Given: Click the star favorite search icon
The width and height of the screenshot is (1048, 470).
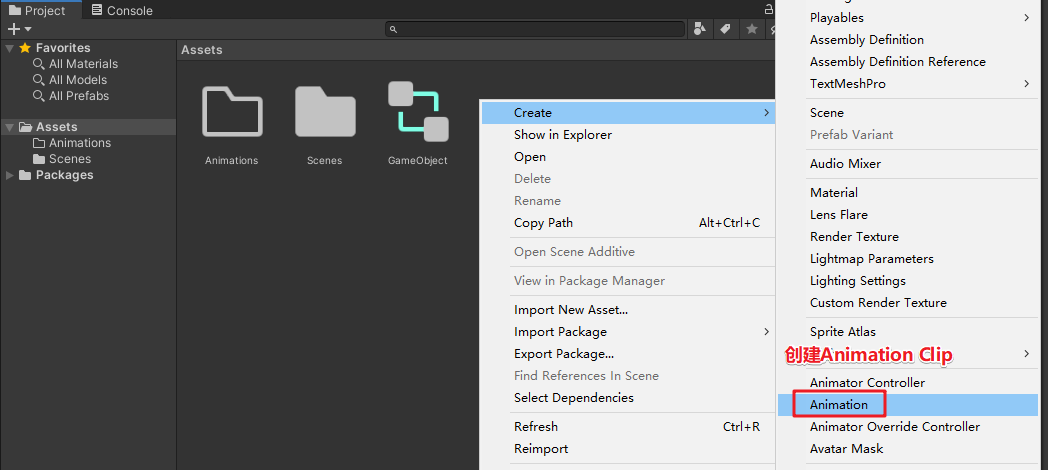Looking at the screenshot, I should [x=751, y=29].
